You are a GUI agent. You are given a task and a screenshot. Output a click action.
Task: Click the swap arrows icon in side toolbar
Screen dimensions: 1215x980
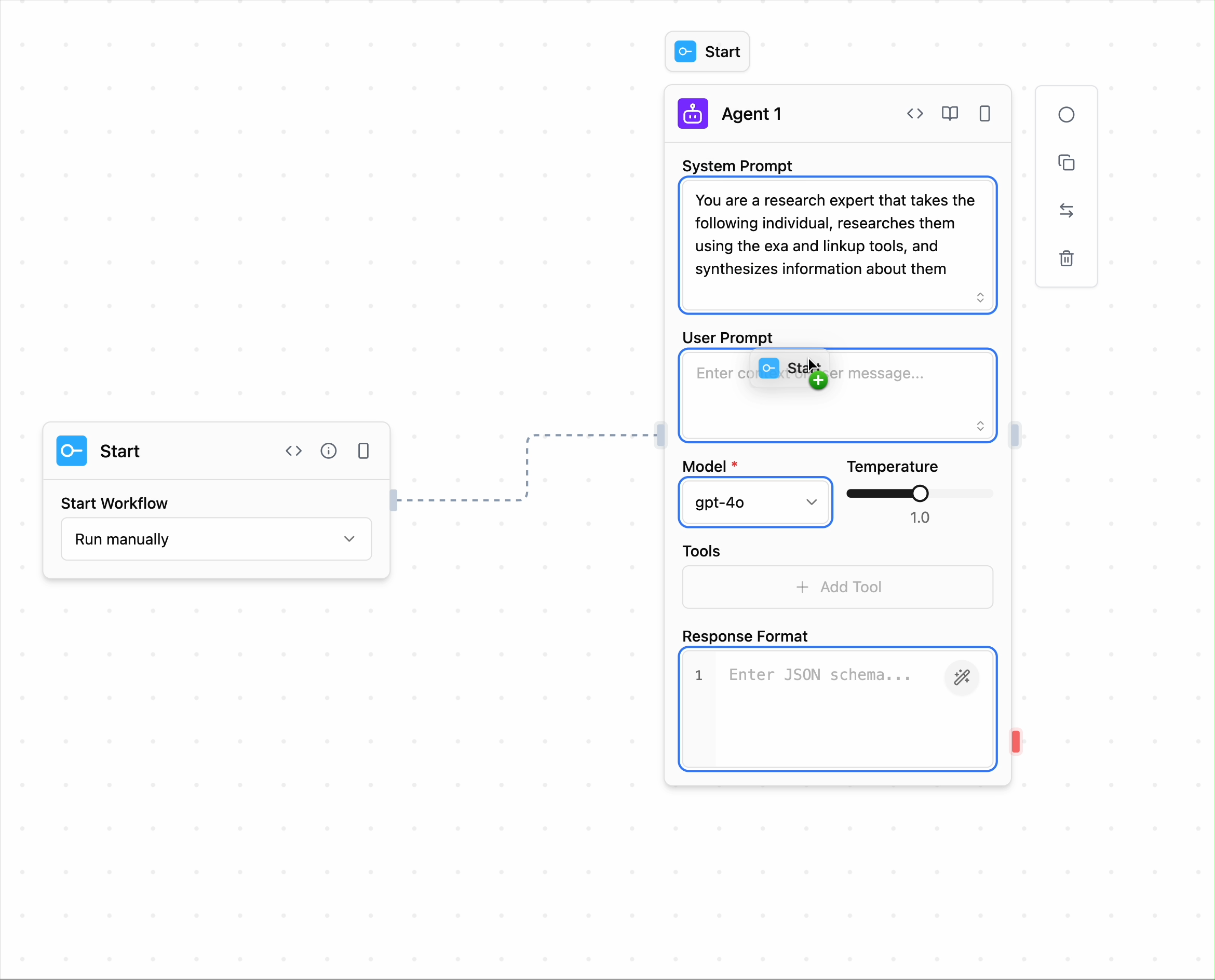(1066, 211)
